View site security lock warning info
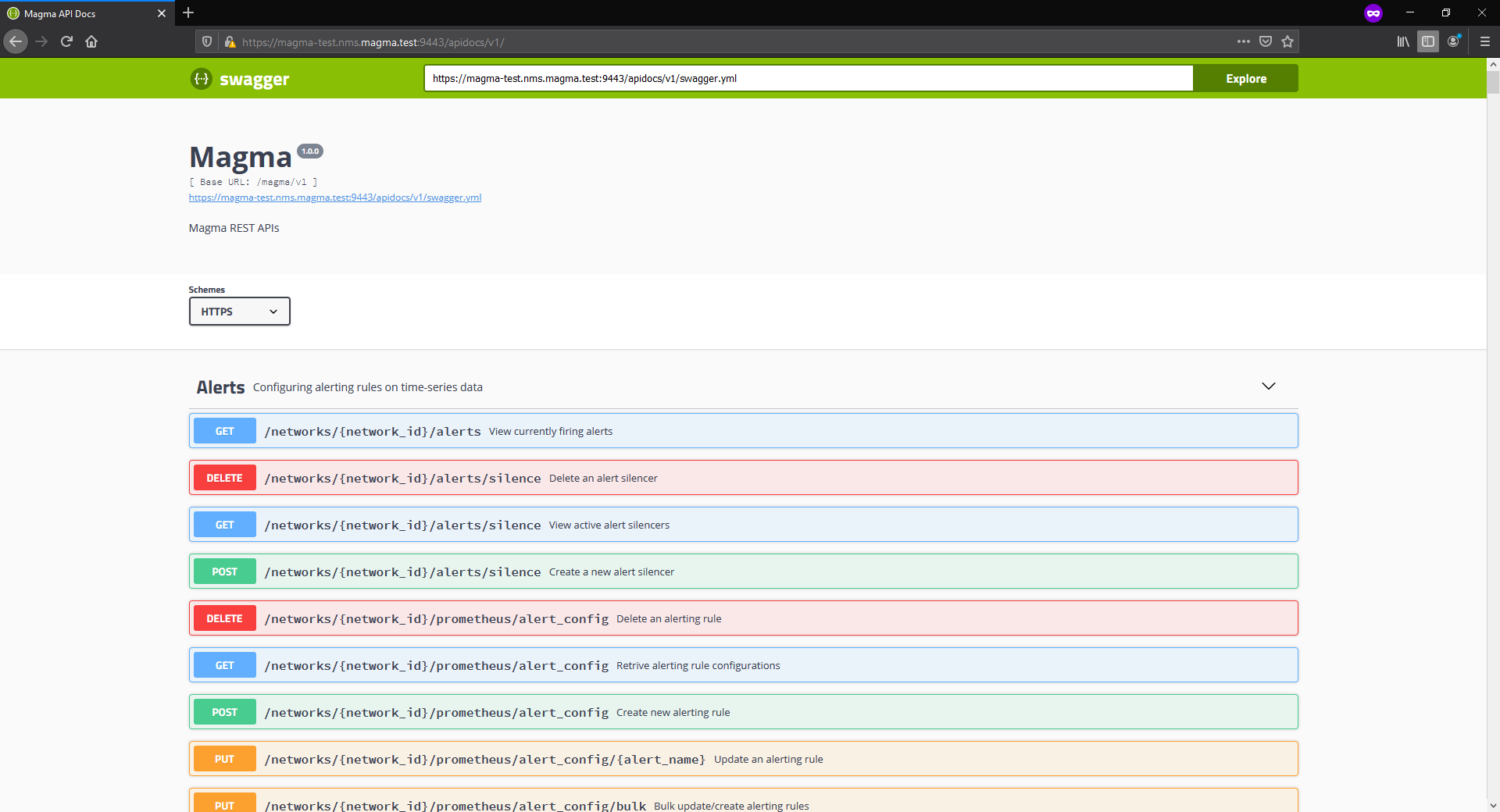Image resolution: width=1500 pixels, height=812 pixels. click(x=230, y=42)
